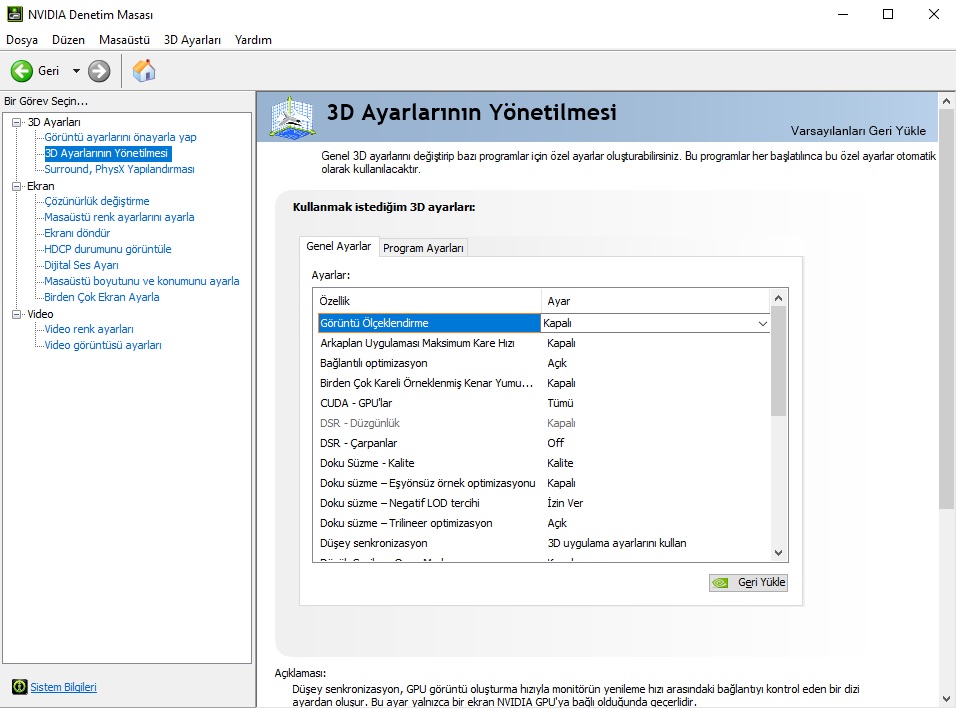This screenshot has width=956, height=708.
Task: Open Dijital Ses Ayarı page
Action: point(81,265)
